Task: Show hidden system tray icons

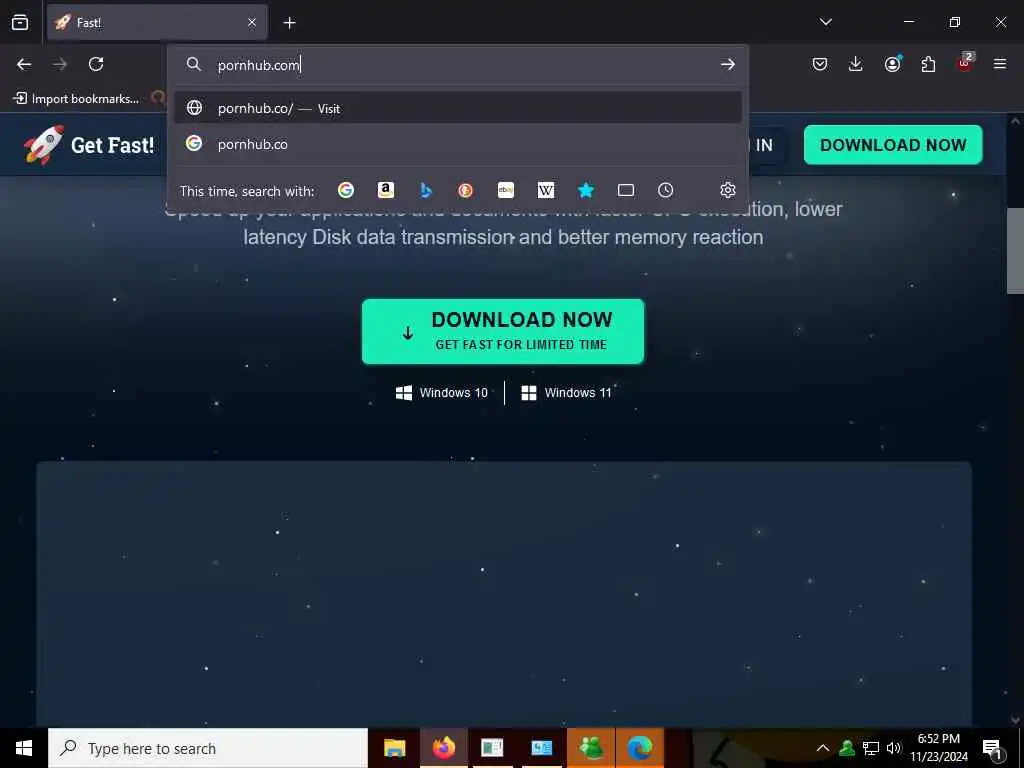Action: tap(823, 748)
